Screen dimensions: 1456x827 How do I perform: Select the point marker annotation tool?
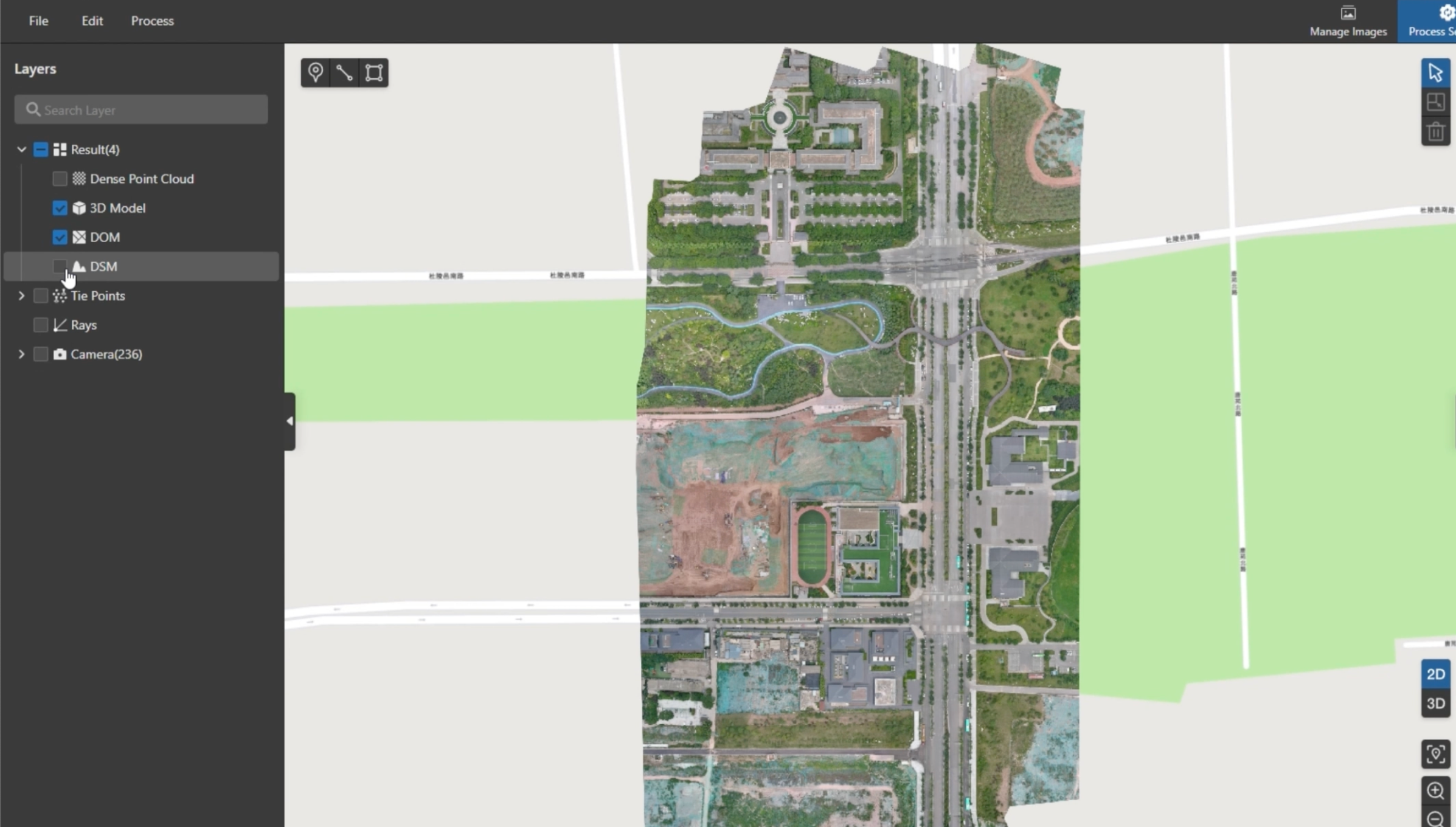pos(315,72)
